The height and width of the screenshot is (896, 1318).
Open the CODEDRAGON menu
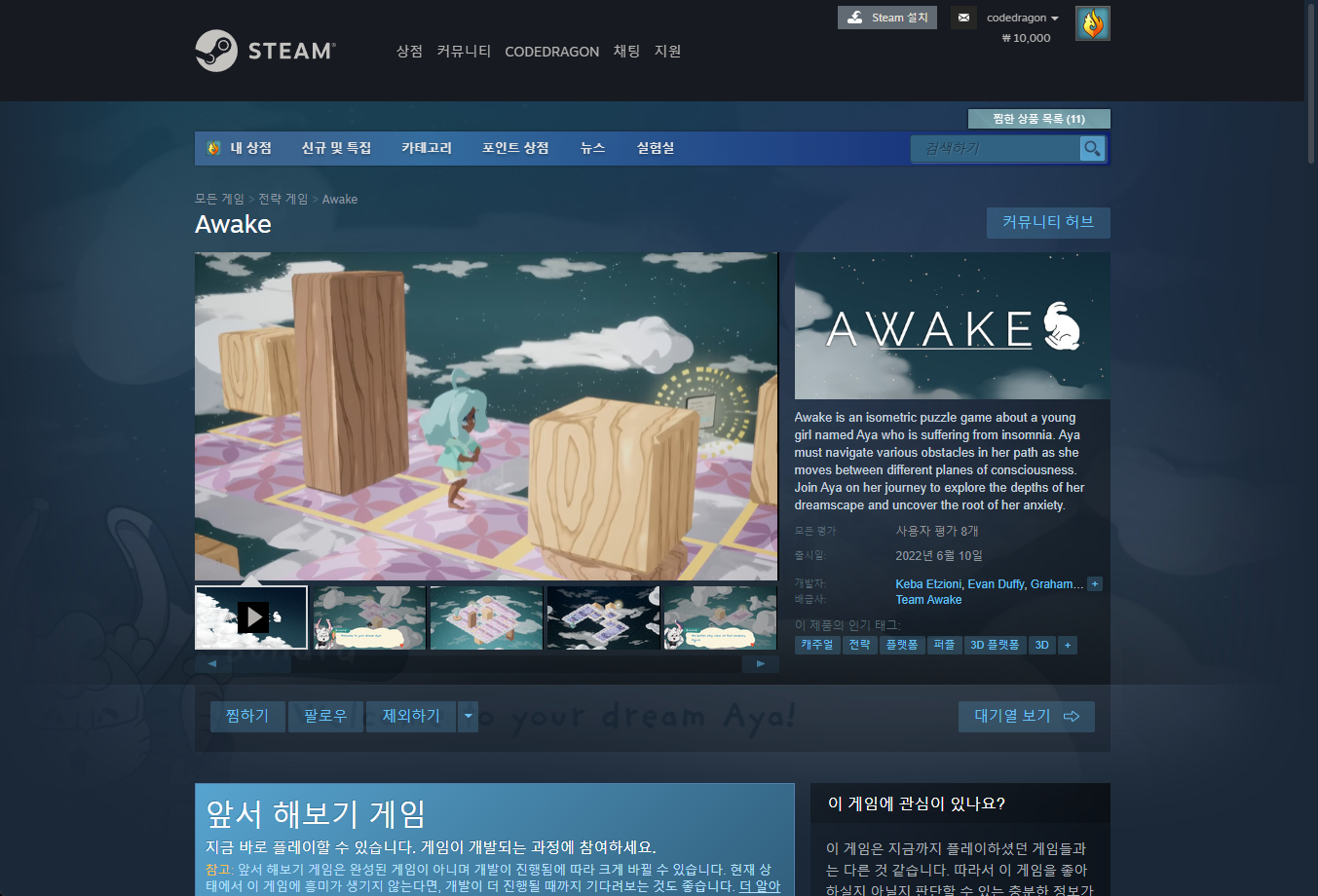tap(551, 52)
